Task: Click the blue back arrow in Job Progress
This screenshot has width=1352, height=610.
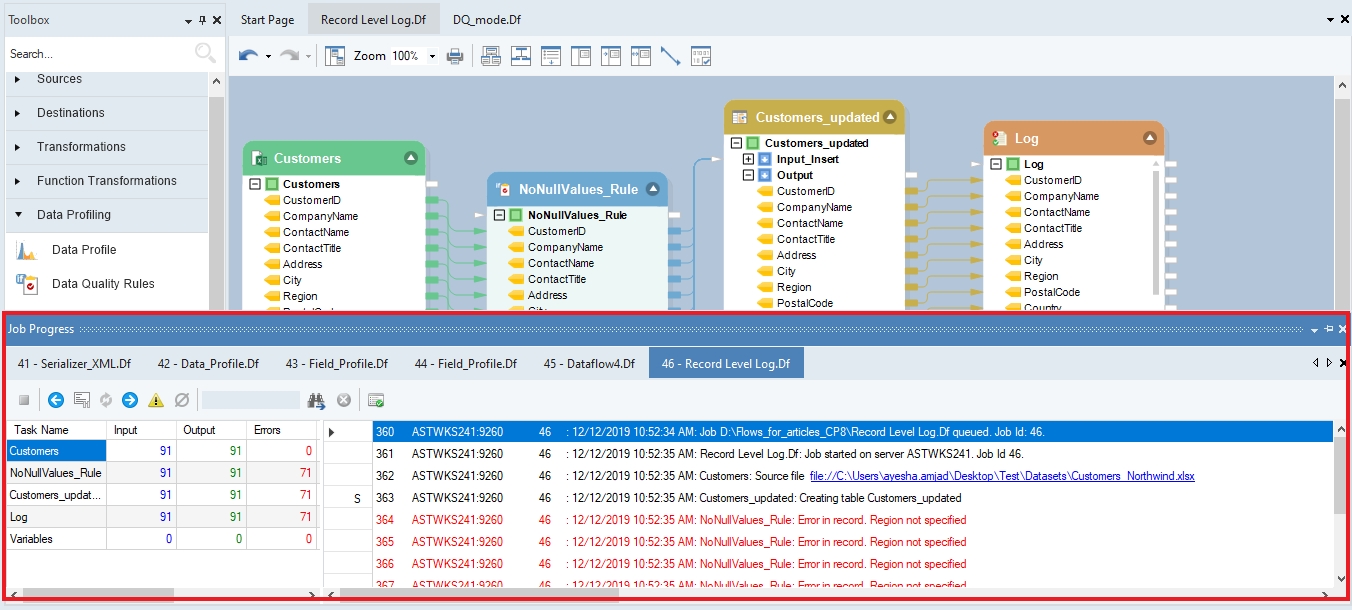Action: 56,400
